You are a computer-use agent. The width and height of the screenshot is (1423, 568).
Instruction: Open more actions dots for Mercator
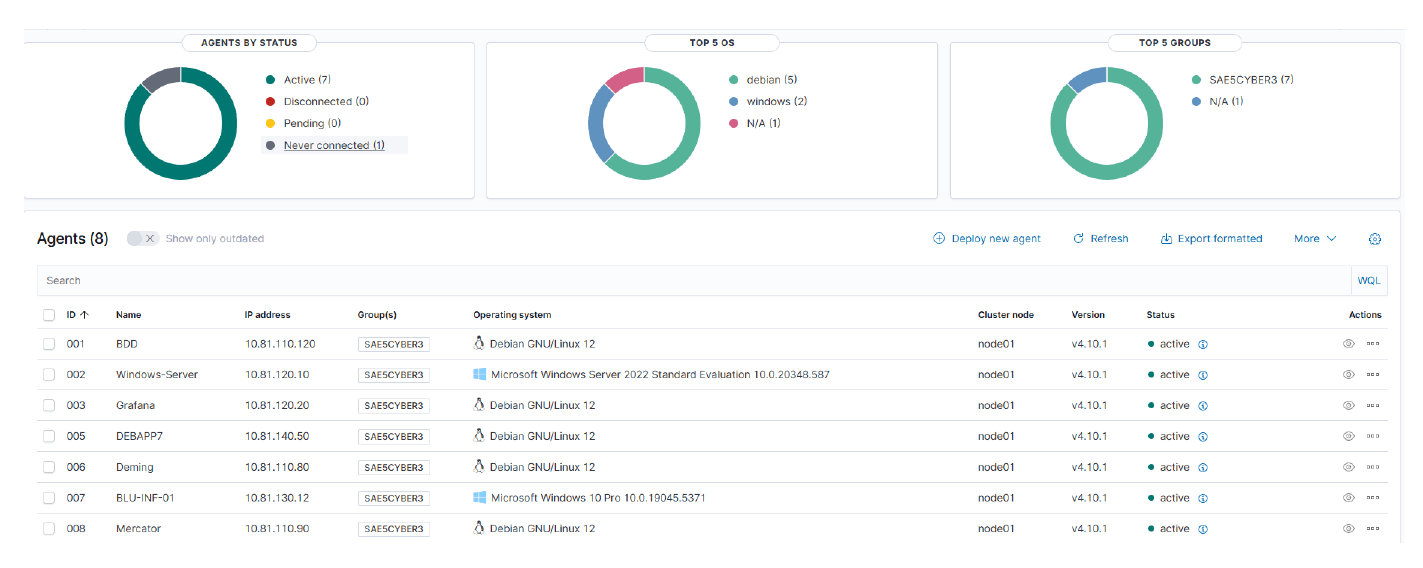point(1373,529)
